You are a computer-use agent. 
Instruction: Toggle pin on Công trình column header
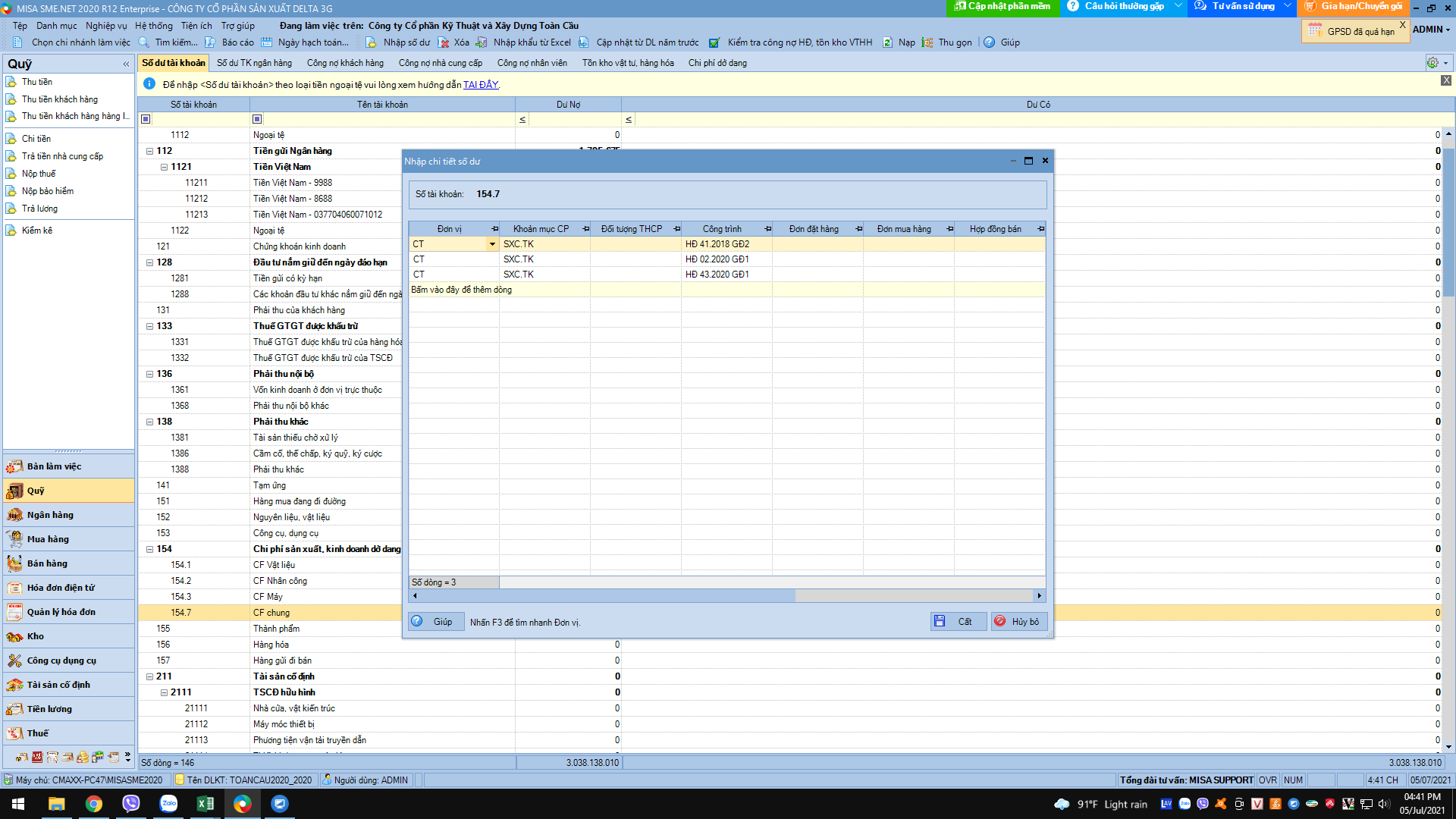point(767,229)
